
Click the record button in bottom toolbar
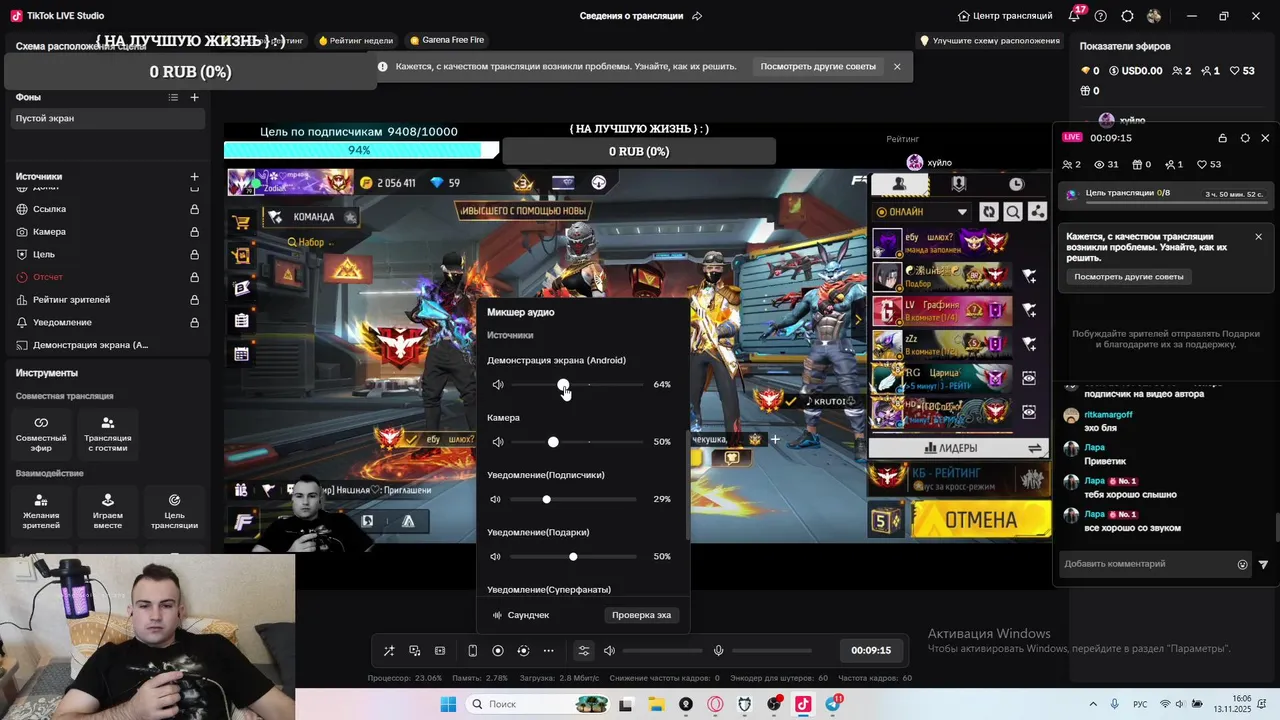point(498,651)
